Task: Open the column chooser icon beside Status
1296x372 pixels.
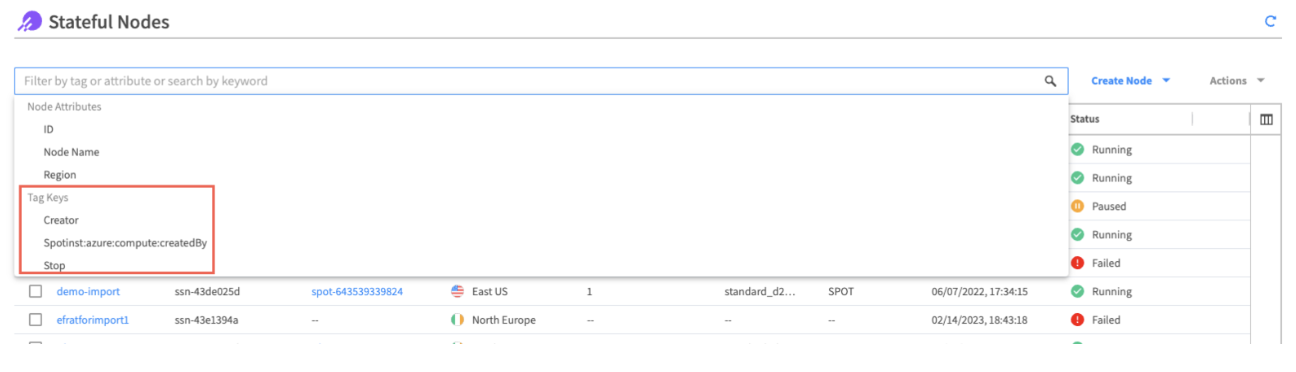Action: (1266, 119)
